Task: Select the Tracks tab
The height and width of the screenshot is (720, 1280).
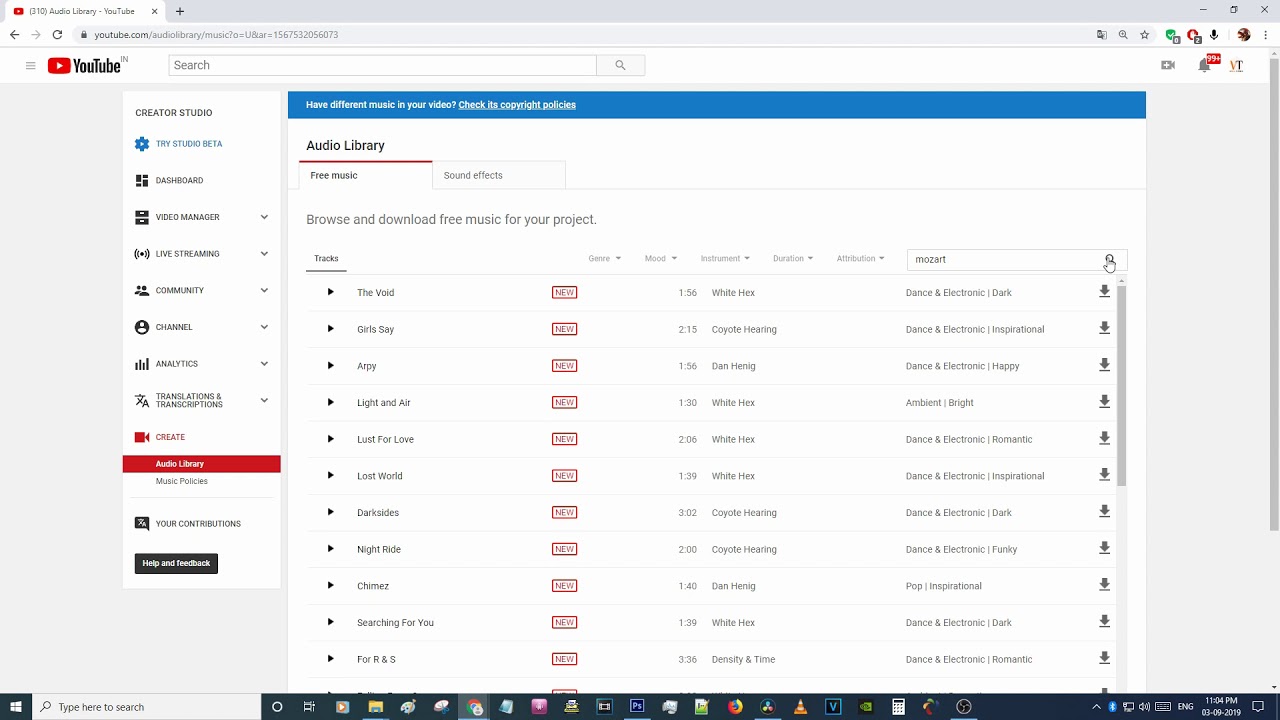Action: point(326,259)
